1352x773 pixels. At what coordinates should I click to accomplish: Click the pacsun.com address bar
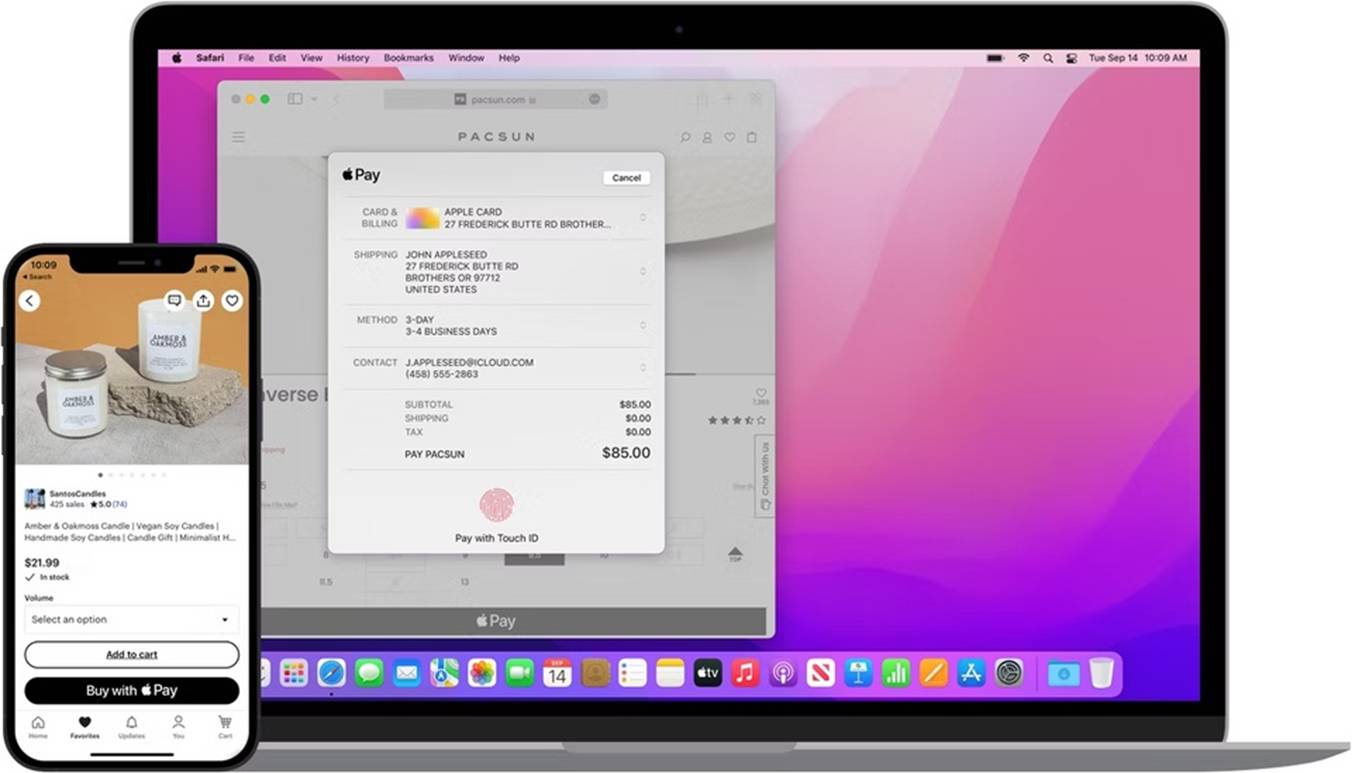[x=497, y=99]
